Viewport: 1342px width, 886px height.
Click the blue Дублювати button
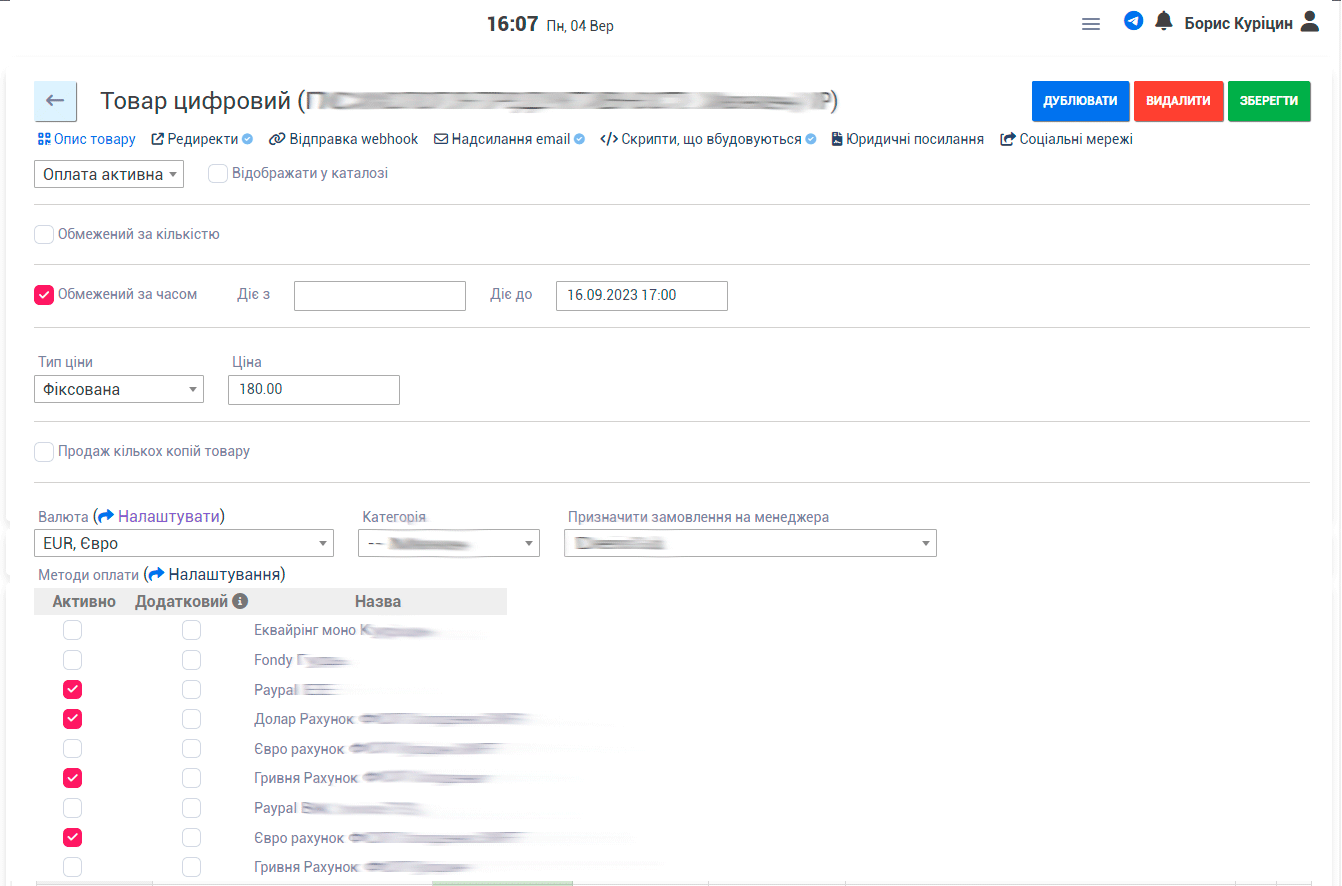1080,101
